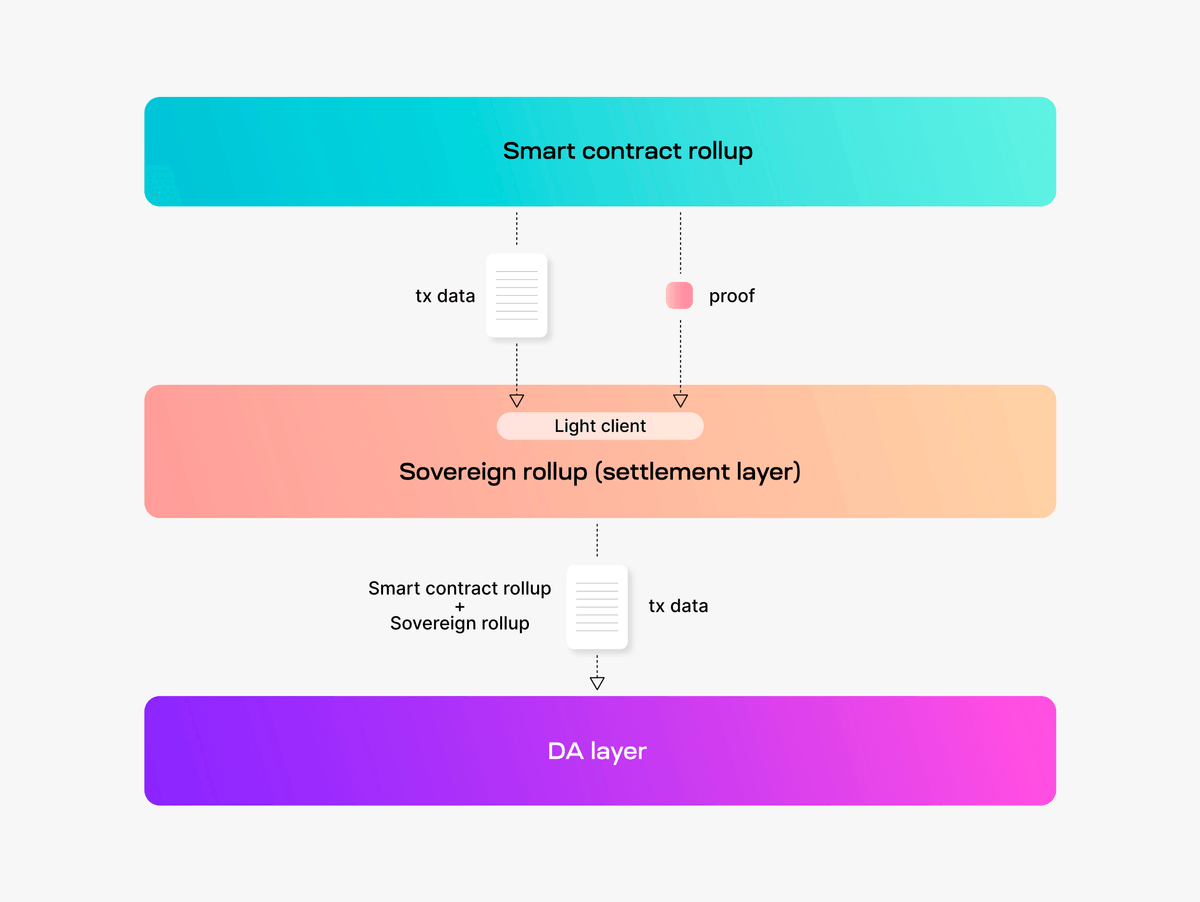Viewport: 1200px width, 902px height.
Task: Click the "Smart contract rollup" text left of lower document
Action: click(x=459, y=588)
